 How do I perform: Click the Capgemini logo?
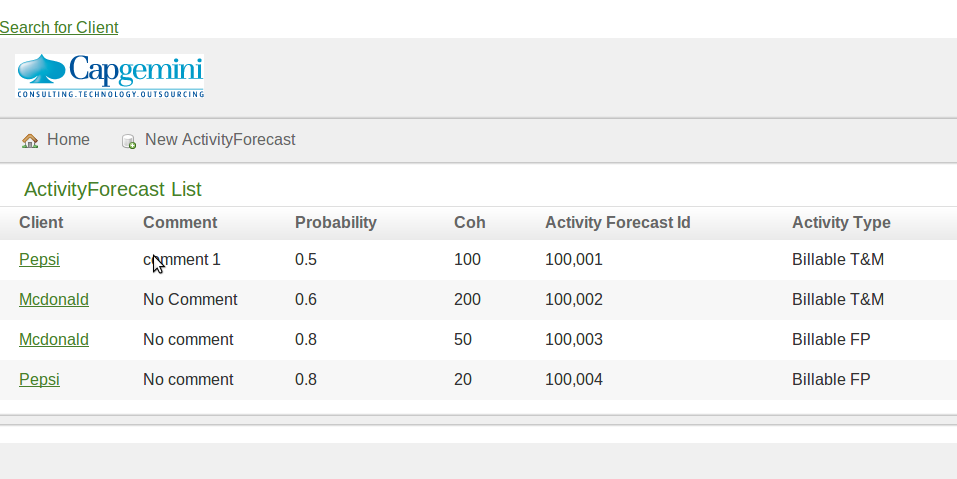[110, 76]
